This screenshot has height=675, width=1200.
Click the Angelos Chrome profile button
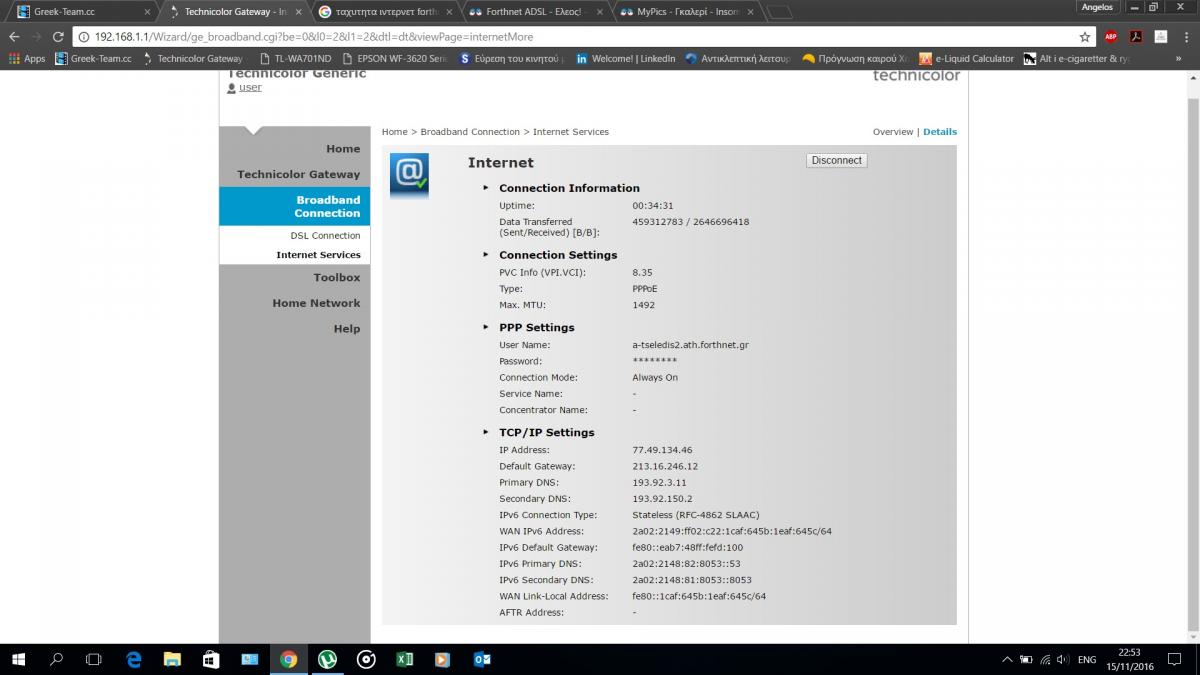pyautogui.click(x=1097, y=7)
